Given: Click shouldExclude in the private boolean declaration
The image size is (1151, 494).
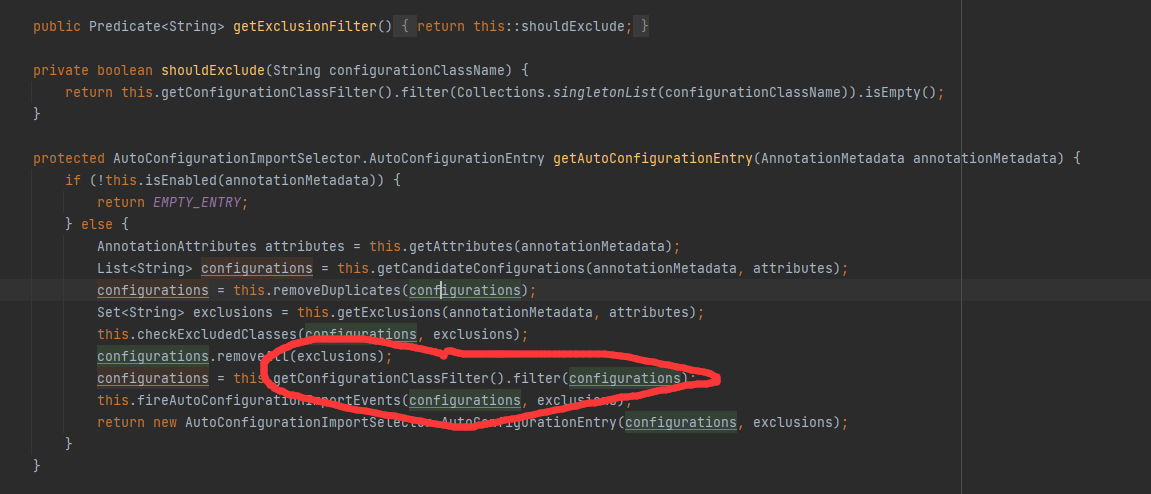Looking at the screenshot, I should point(212,70).
